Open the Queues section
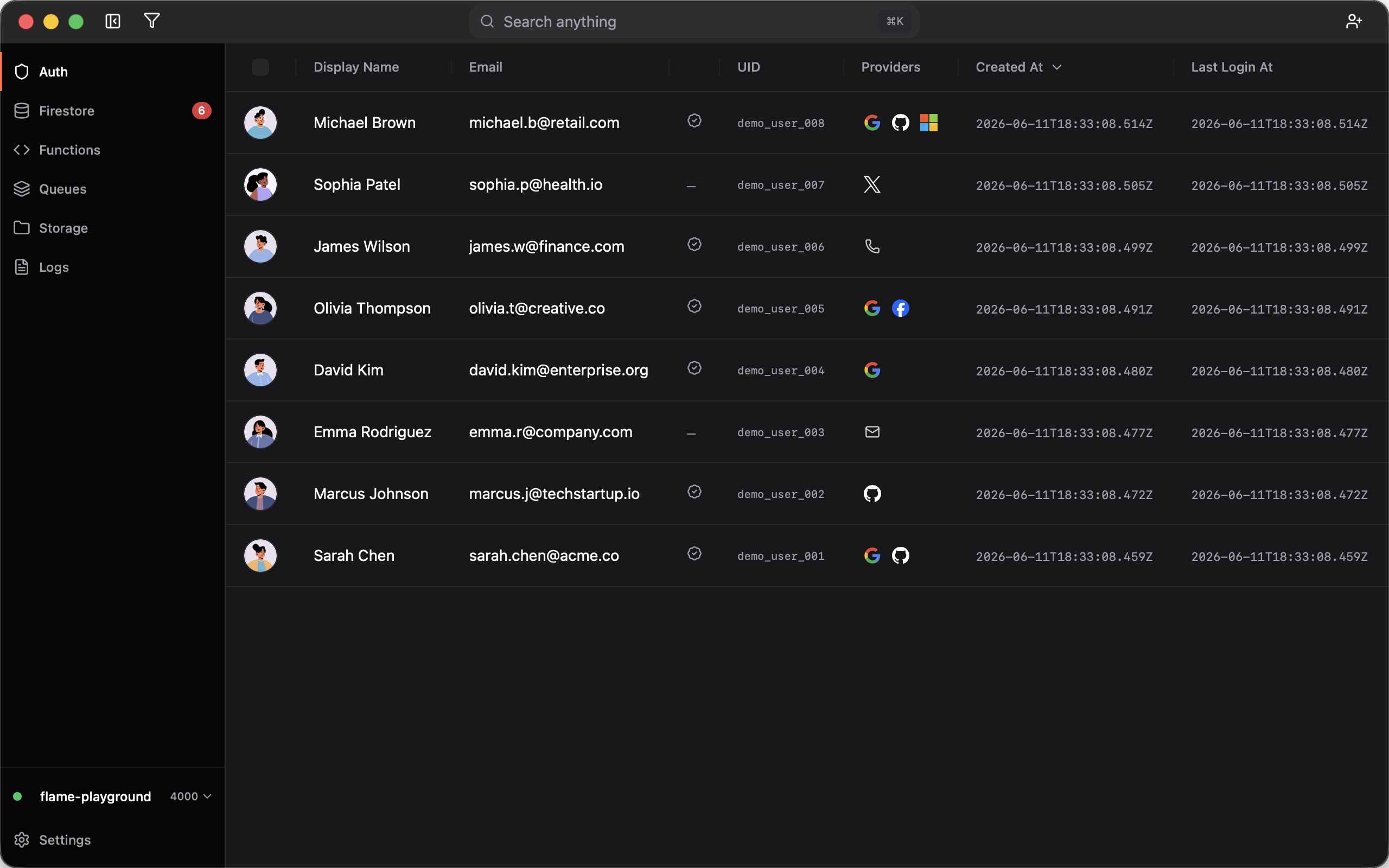 [112, 189]
